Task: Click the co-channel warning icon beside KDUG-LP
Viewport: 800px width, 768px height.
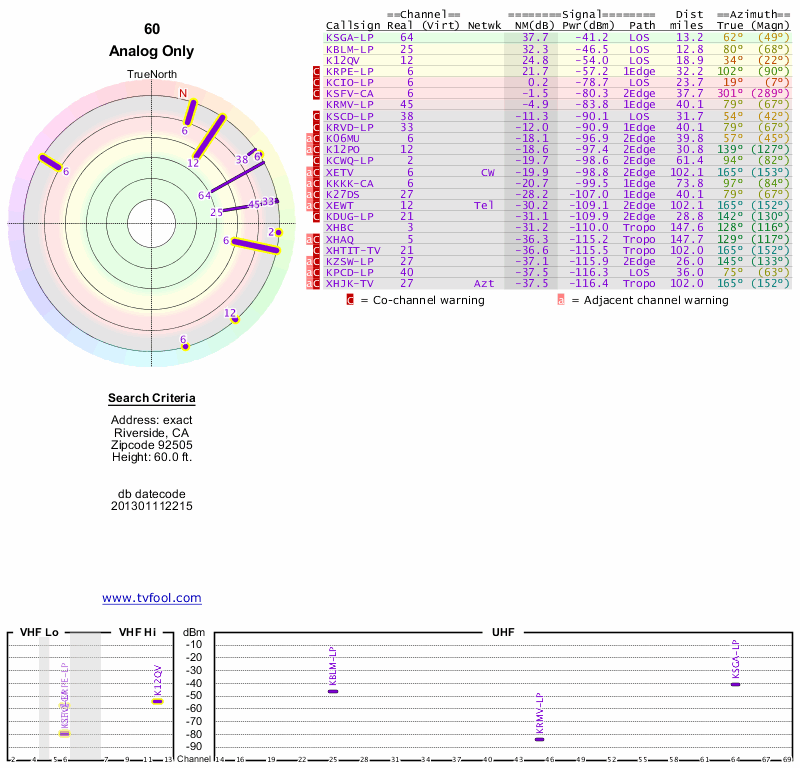Action: [x=316, y=216]
